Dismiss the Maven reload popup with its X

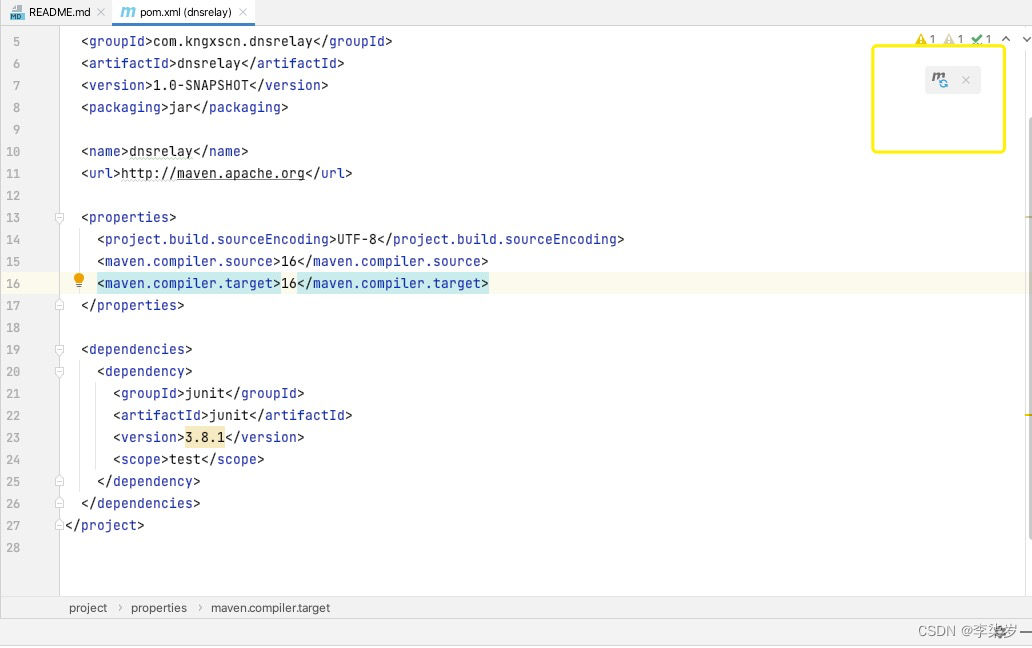coord(965,80)
